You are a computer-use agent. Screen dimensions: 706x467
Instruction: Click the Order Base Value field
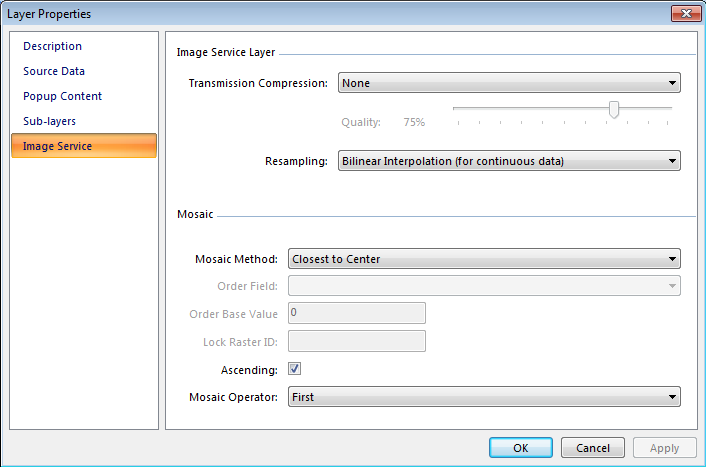click(356, 313)
